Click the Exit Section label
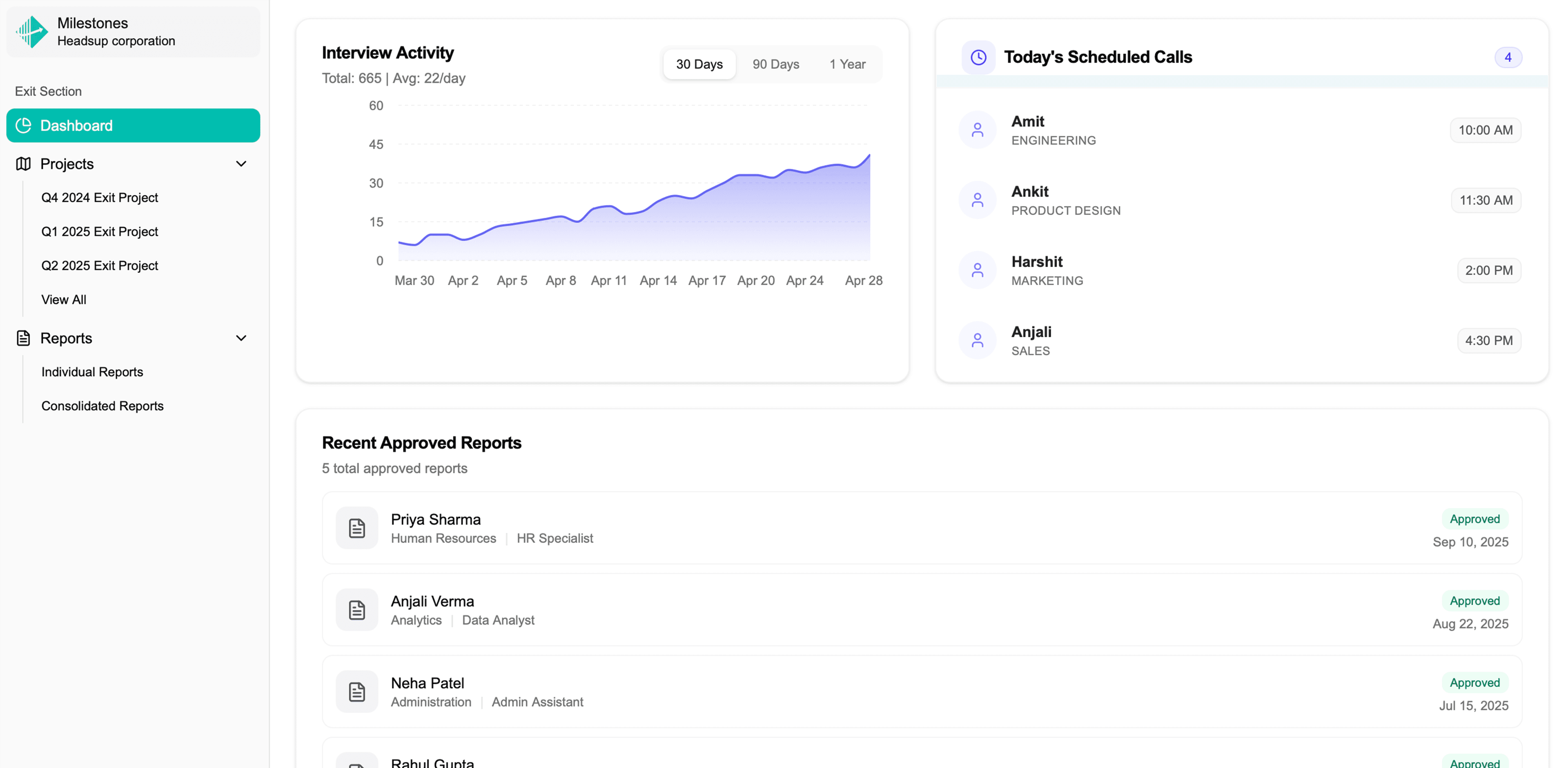This screenshot has width=1568, height=768. 48,92
